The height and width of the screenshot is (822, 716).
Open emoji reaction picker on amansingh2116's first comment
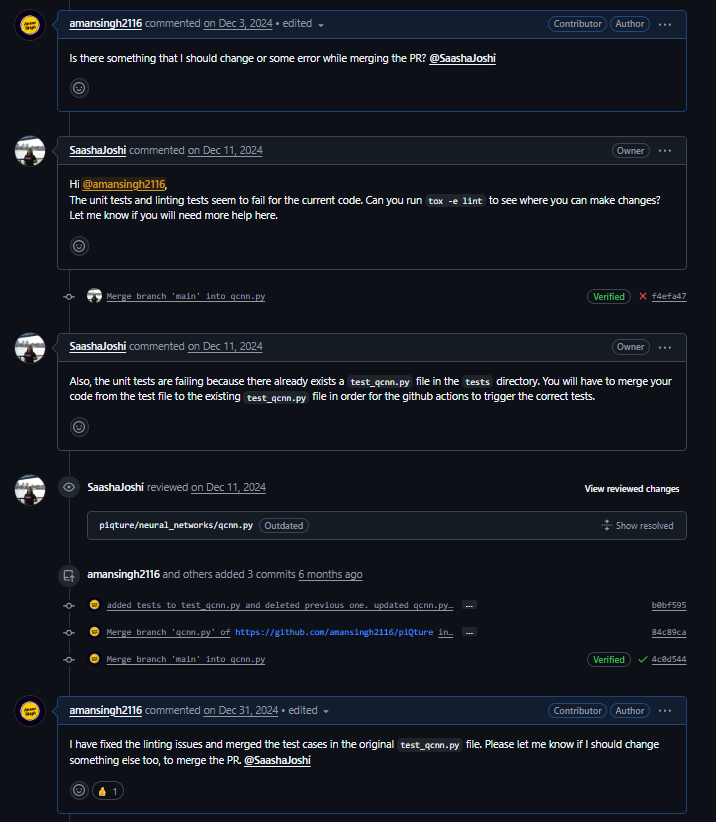coord(79,88)
